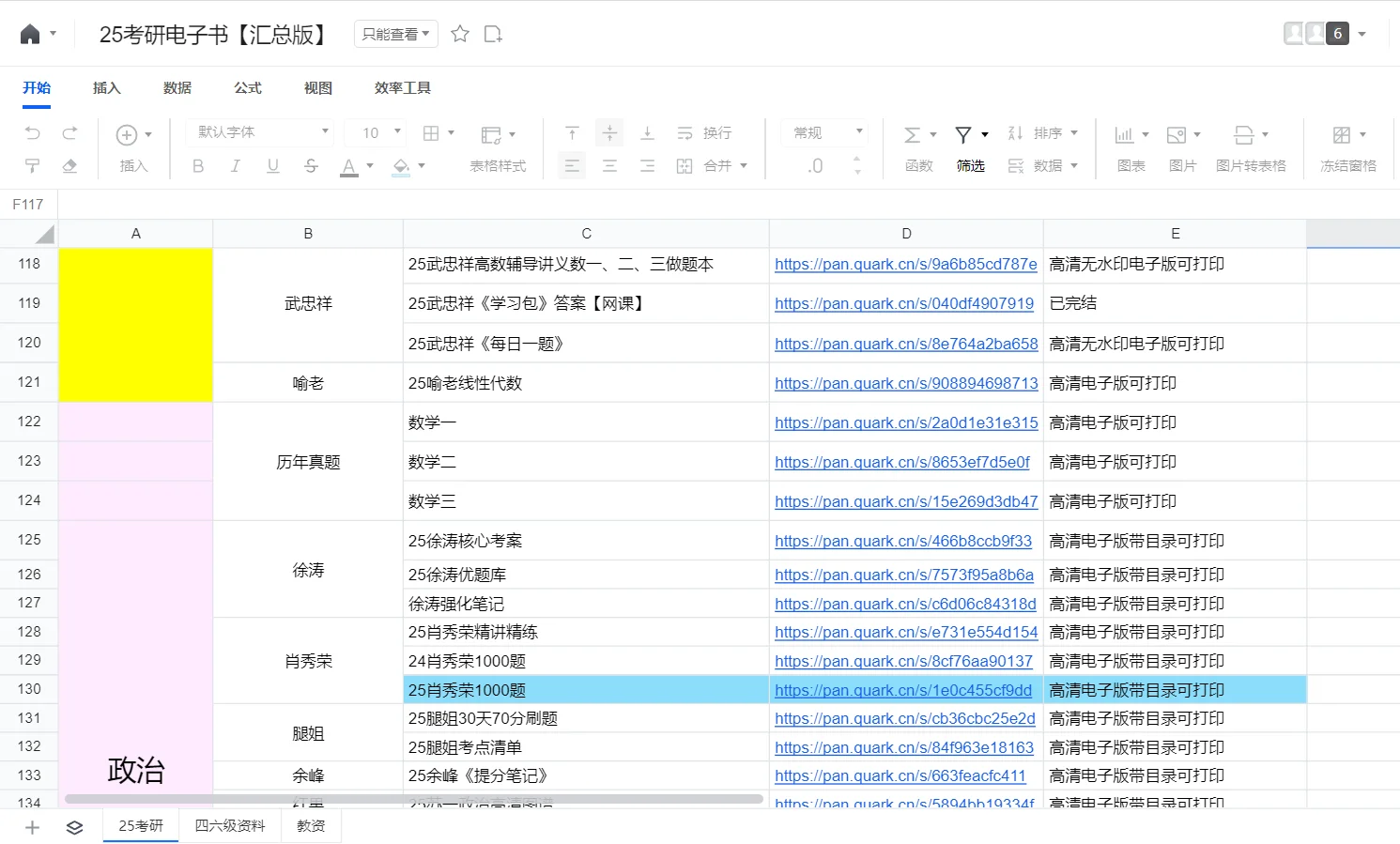The width and height of the screenshot is (1400, 844).
Task: Click the horizontal scrollbar
Action: pos(413,799)
